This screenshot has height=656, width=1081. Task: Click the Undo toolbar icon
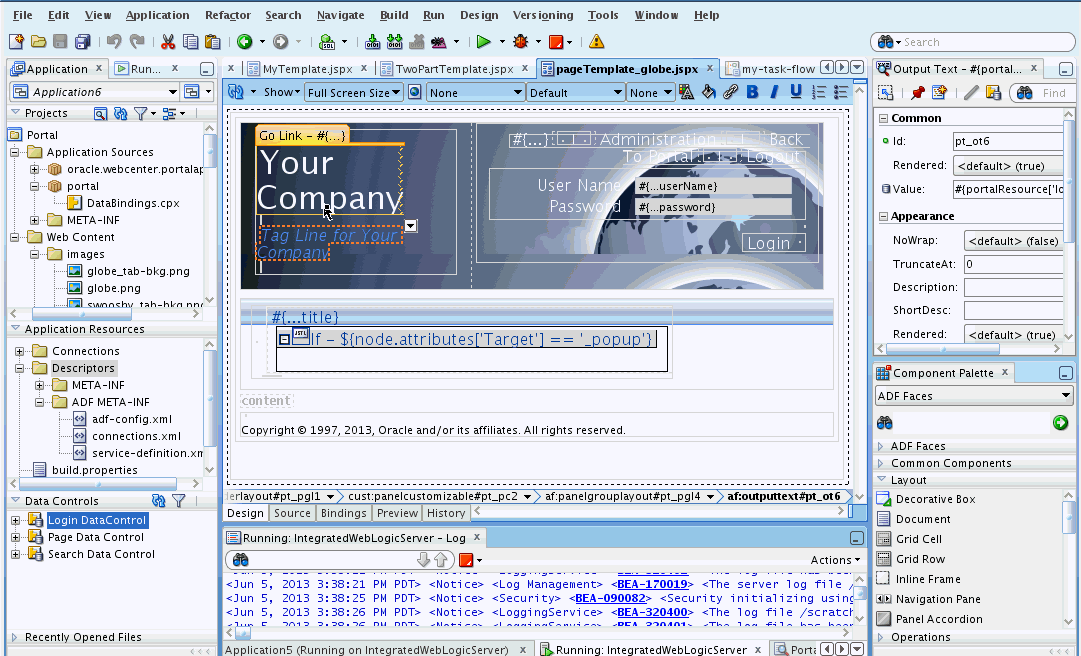point(114,42)
